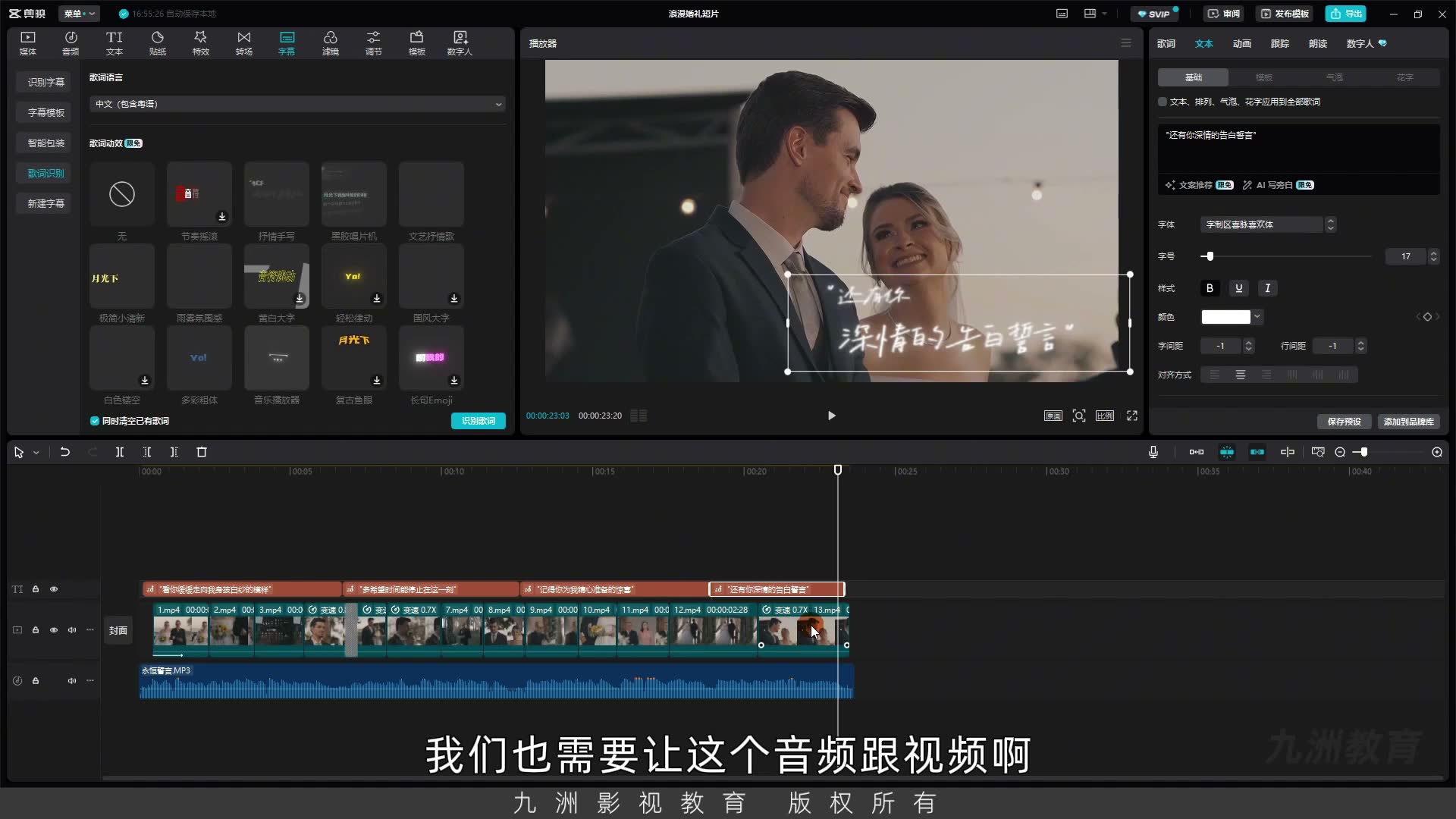Image resolution: width=1456 pixels, height=819 pixels.
Task: Open the player hamburger menu
Action: tap(1126, 43)
